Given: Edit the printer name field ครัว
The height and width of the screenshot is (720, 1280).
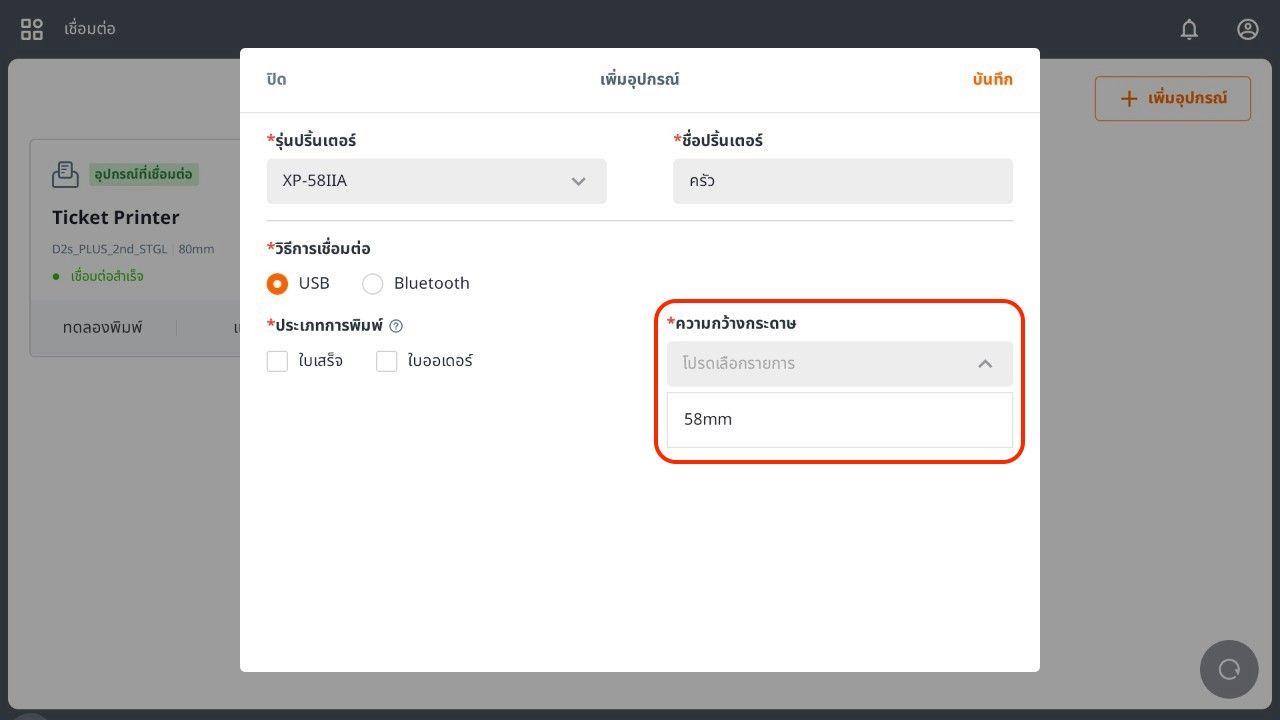Looking at the screenshot, I should click(x=842, y=181).
